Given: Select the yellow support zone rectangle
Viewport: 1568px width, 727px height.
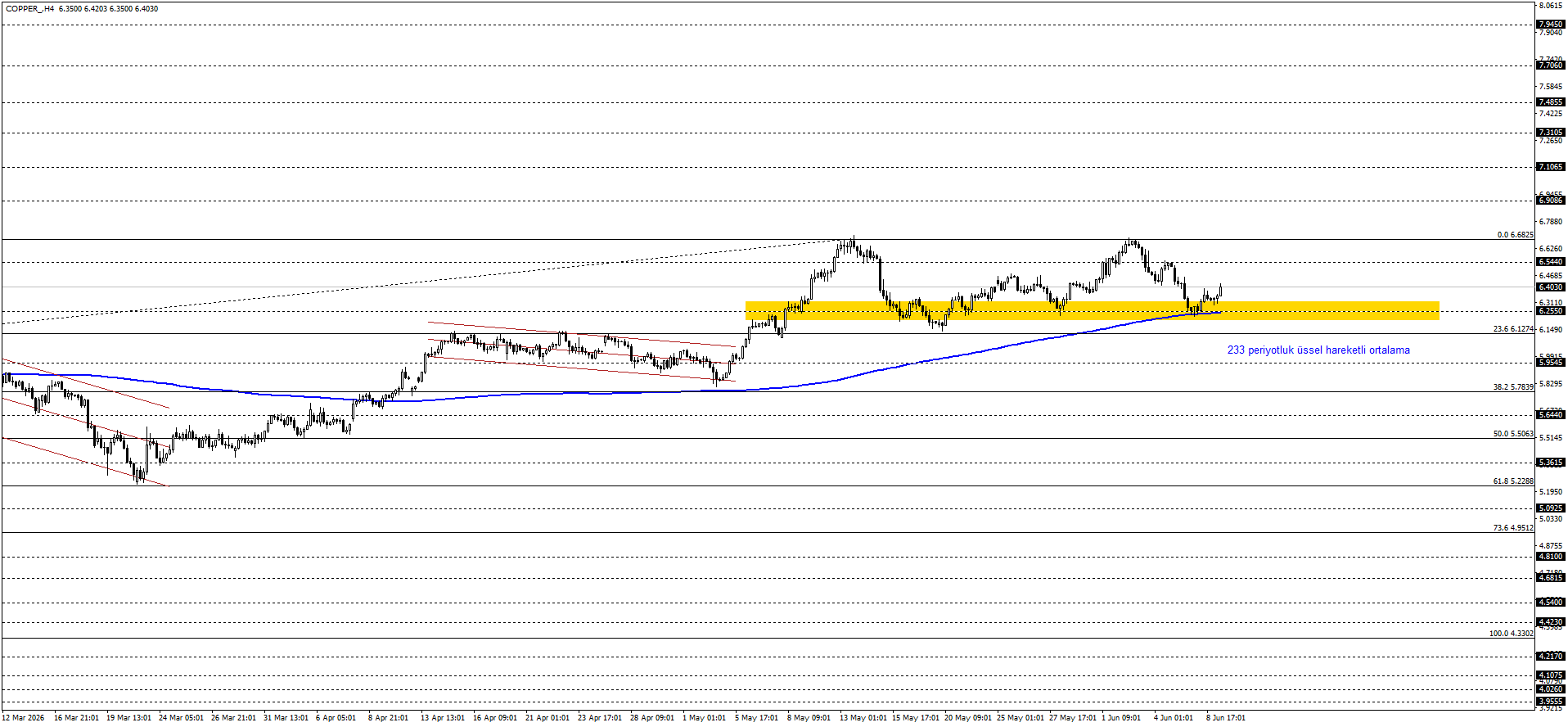Looking at the screenshot, I should point(1093,310).
